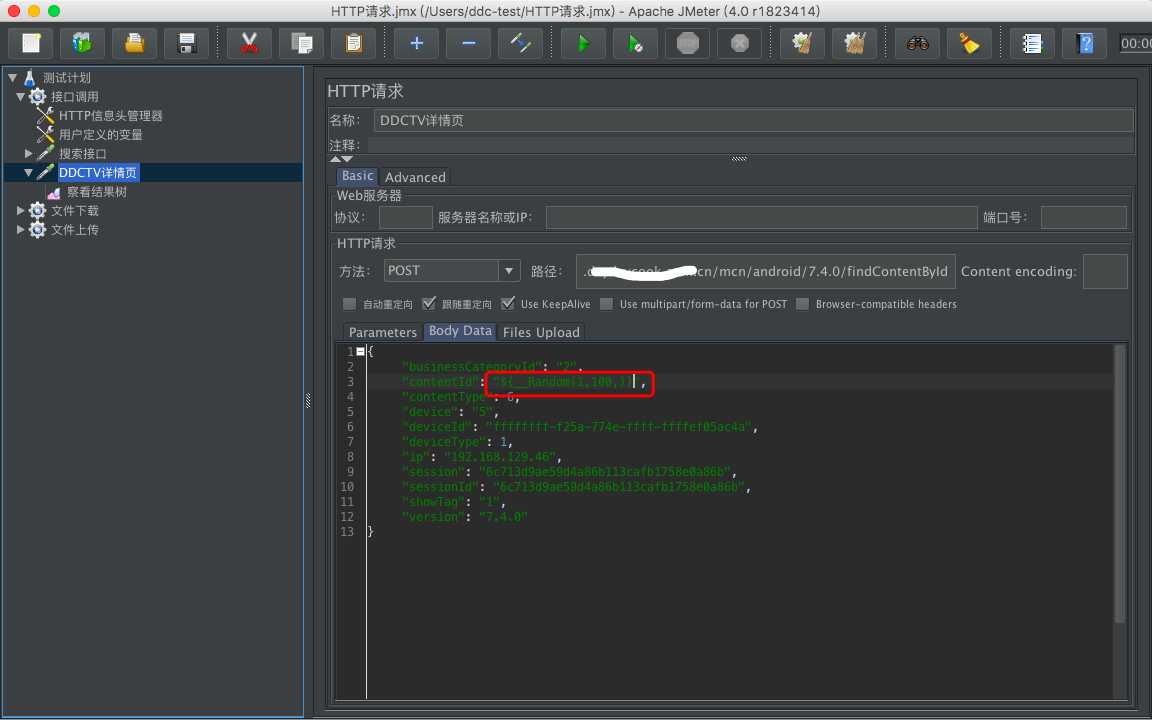Toggle the 跟随重定向 checkbox

(429, 303)
